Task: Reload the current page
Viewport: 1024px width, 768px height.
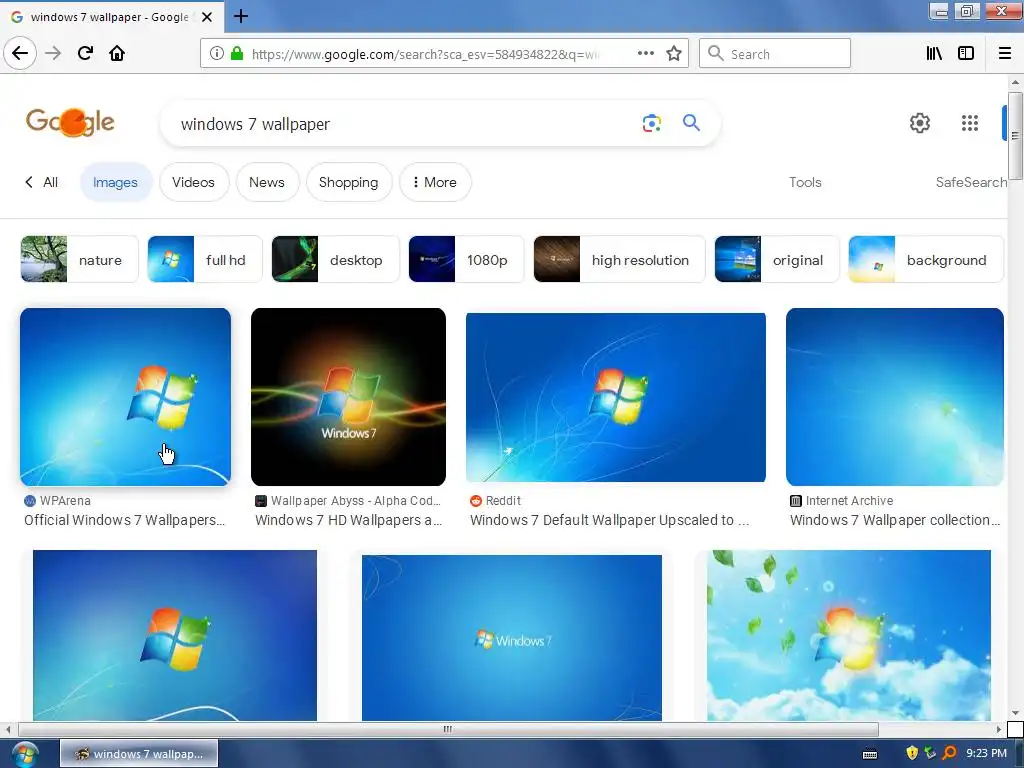Action: [85, 53]
